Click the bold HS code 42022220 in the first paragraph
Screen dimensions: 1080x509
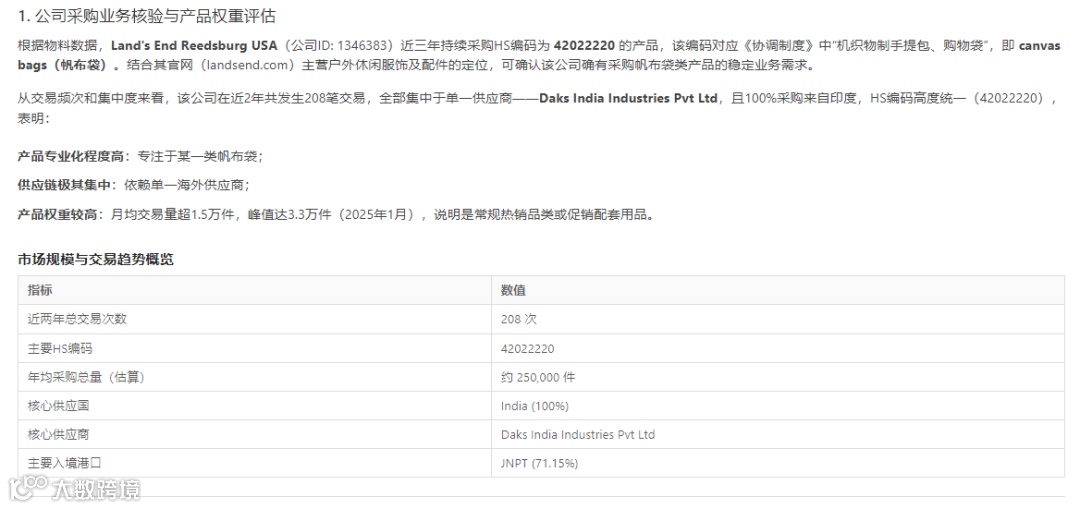click(x=585, y=46)
